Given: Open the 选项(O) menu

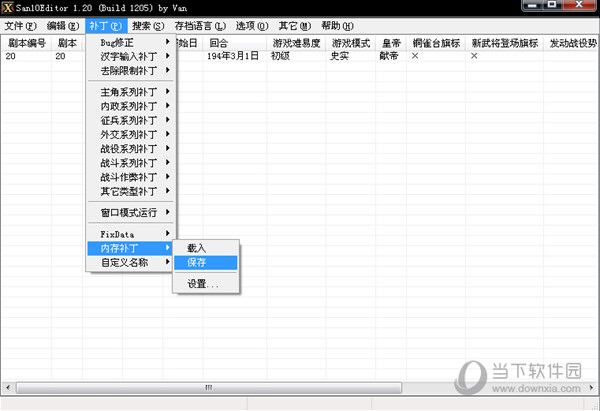Looking at the screenshot, I should (x=252, y=26).
